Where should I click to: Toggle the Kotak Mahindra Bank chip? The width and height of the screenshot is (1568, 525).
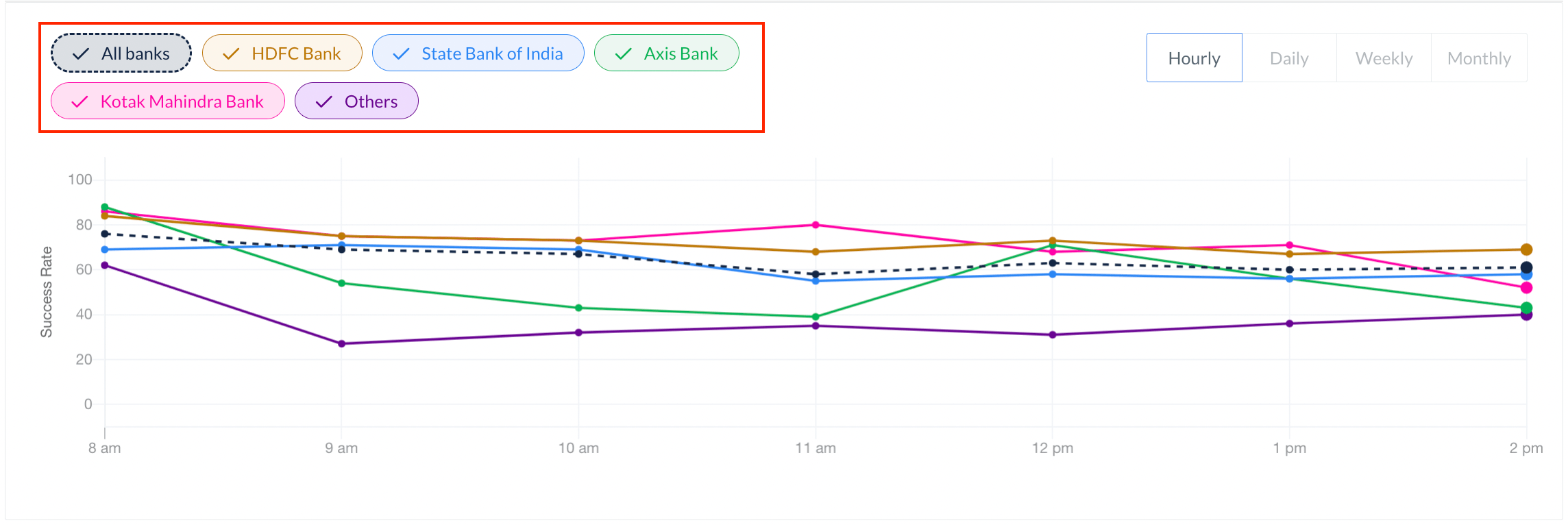pos(167,101)
